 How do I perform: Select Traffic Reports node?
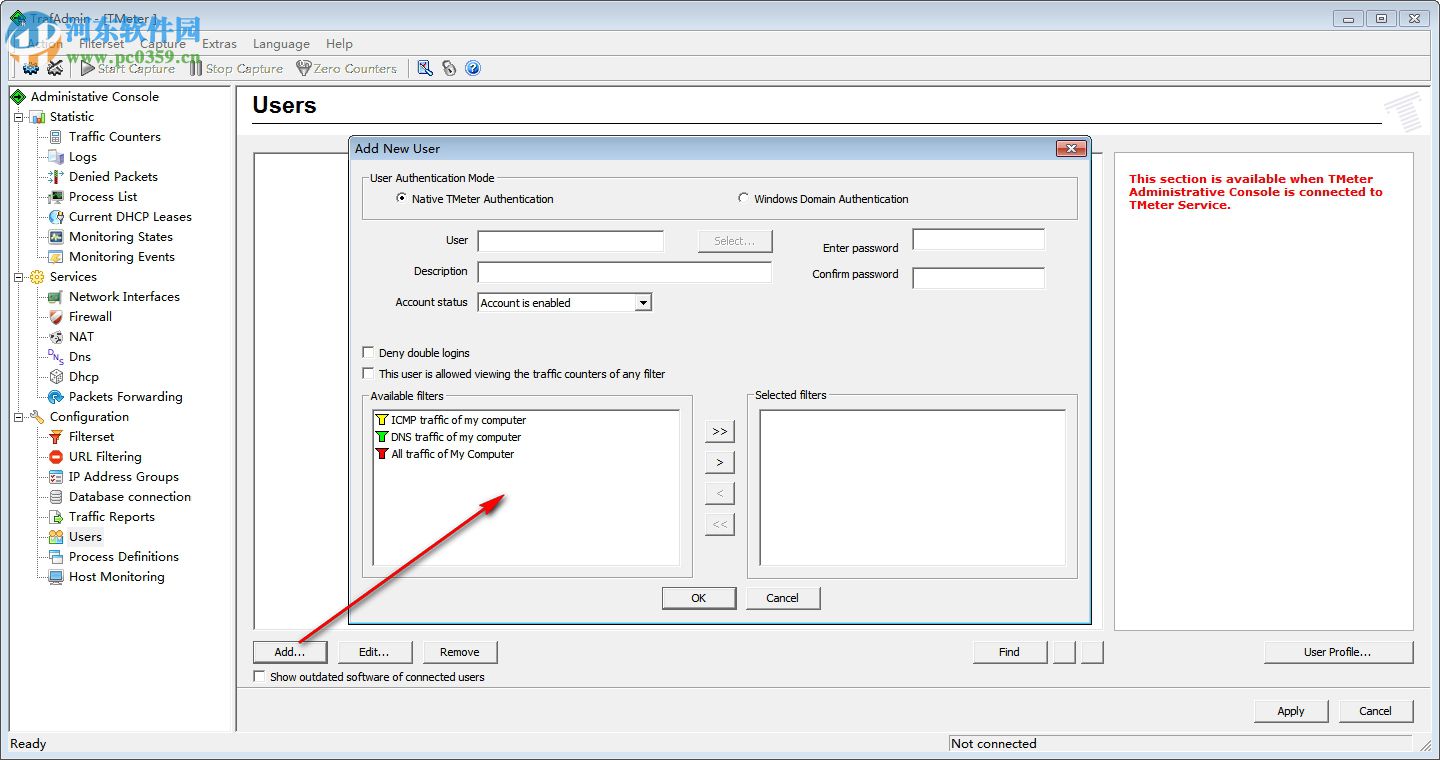pyautogui.click(x=112, y=516)
